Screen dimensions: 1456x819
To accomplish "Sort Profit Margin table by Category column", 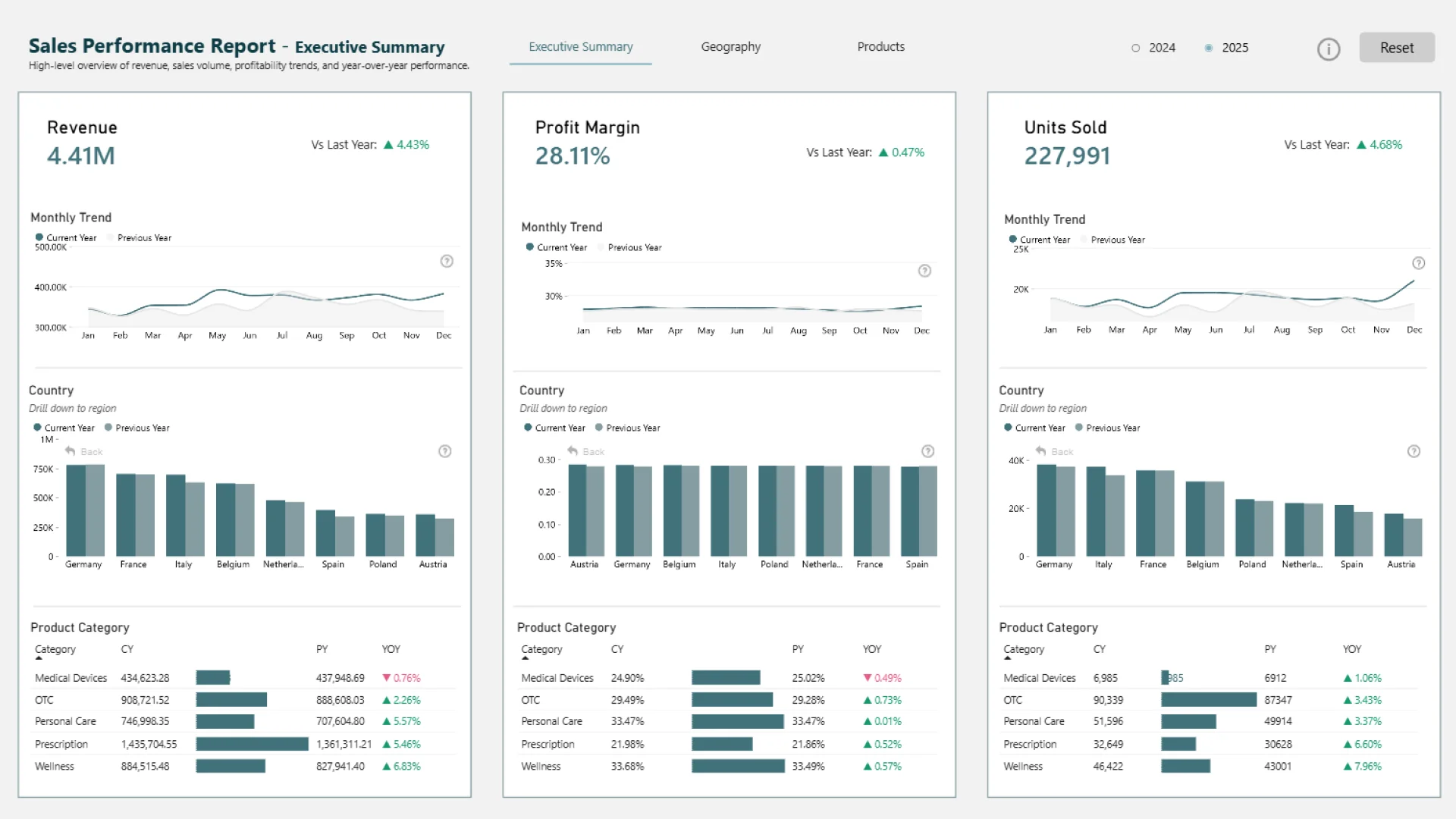I will coord(541,650).
